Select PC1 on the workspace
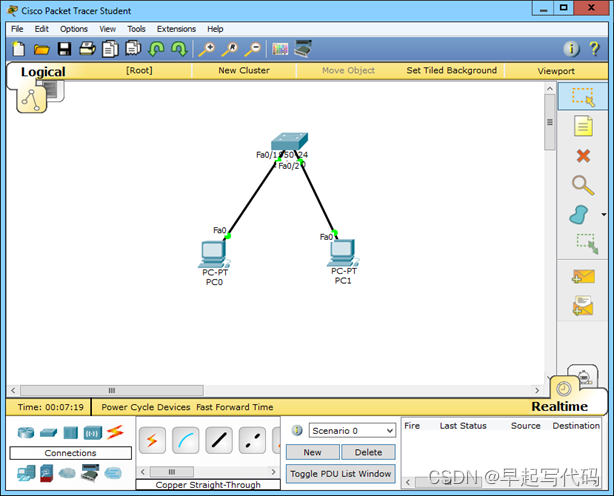Viewport: 614px width, 496px height. click(343, 253)
